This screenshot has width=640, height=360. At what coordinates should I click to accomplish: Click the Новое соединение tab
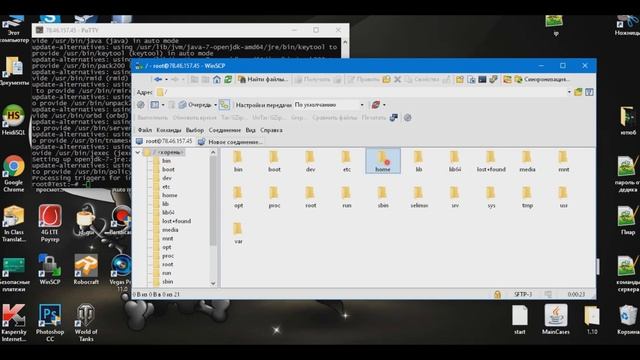click(231, 142)
